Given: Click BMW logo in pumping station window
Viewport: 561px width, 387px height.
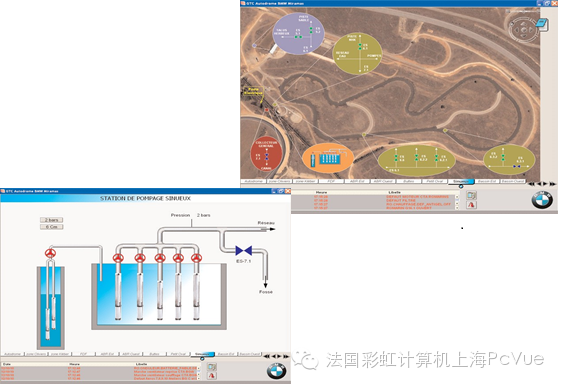Looking at the screenshot, I should (276, 371).
